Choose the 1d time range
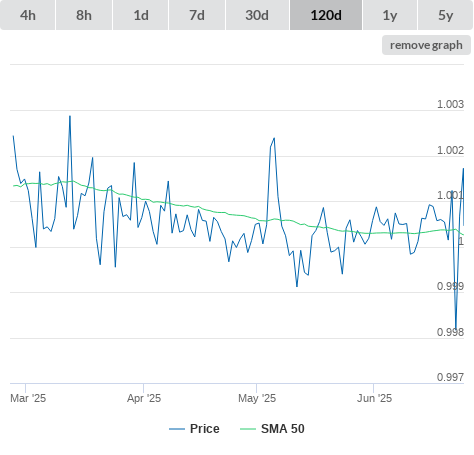 point(141,15)
